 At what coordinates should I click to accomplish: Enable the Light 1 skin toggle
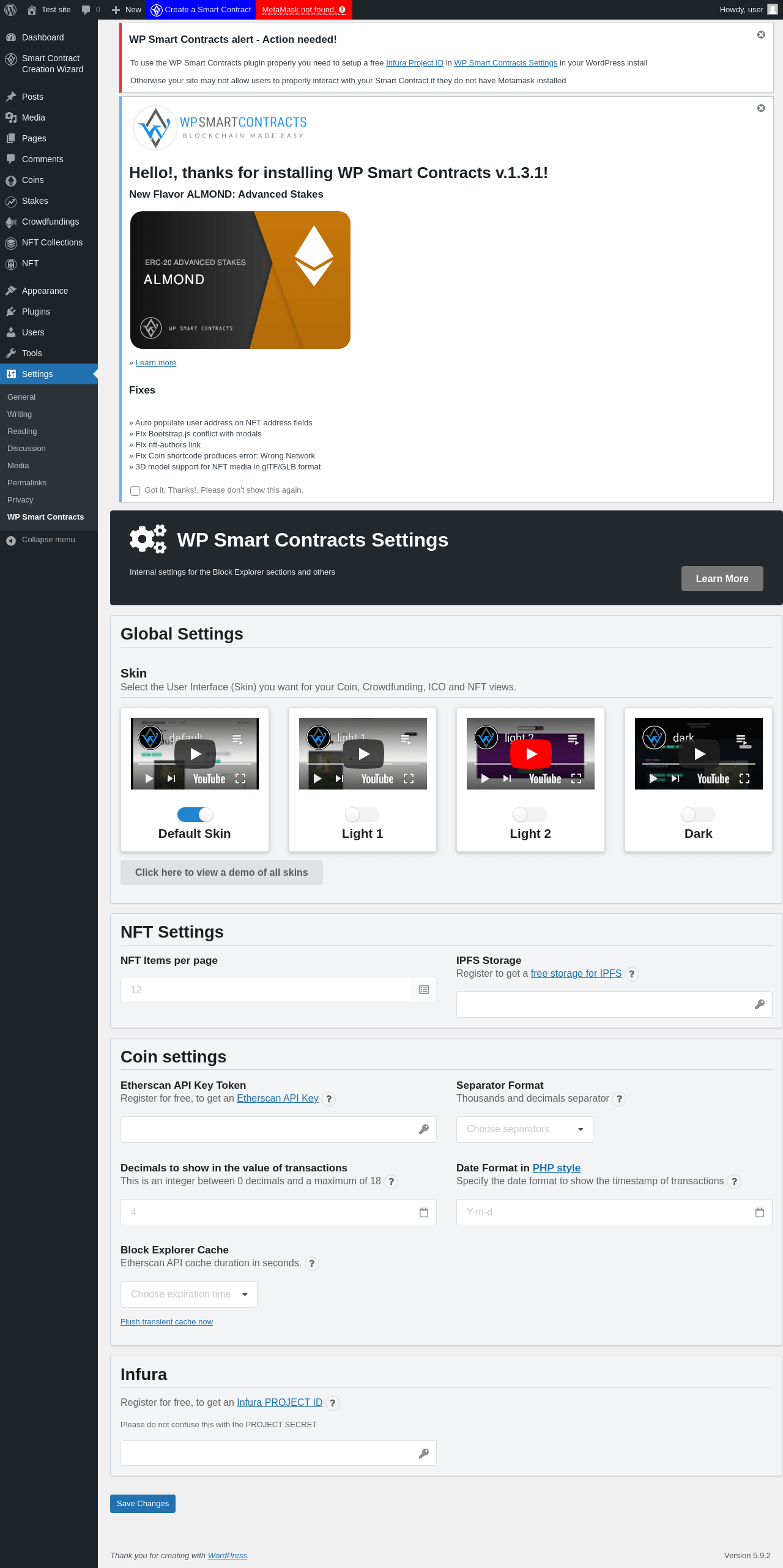point(362,815)
